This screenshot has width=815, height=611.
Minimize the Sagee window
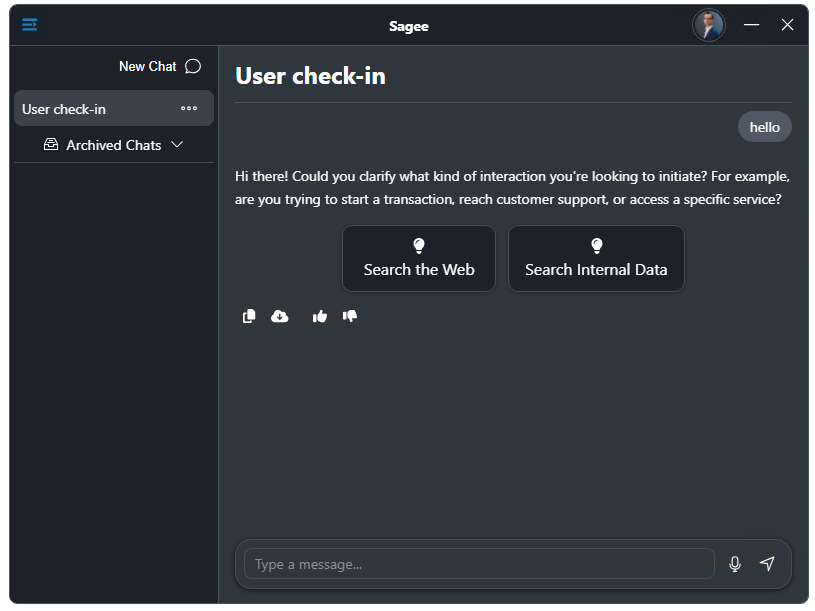coord(751,24)
